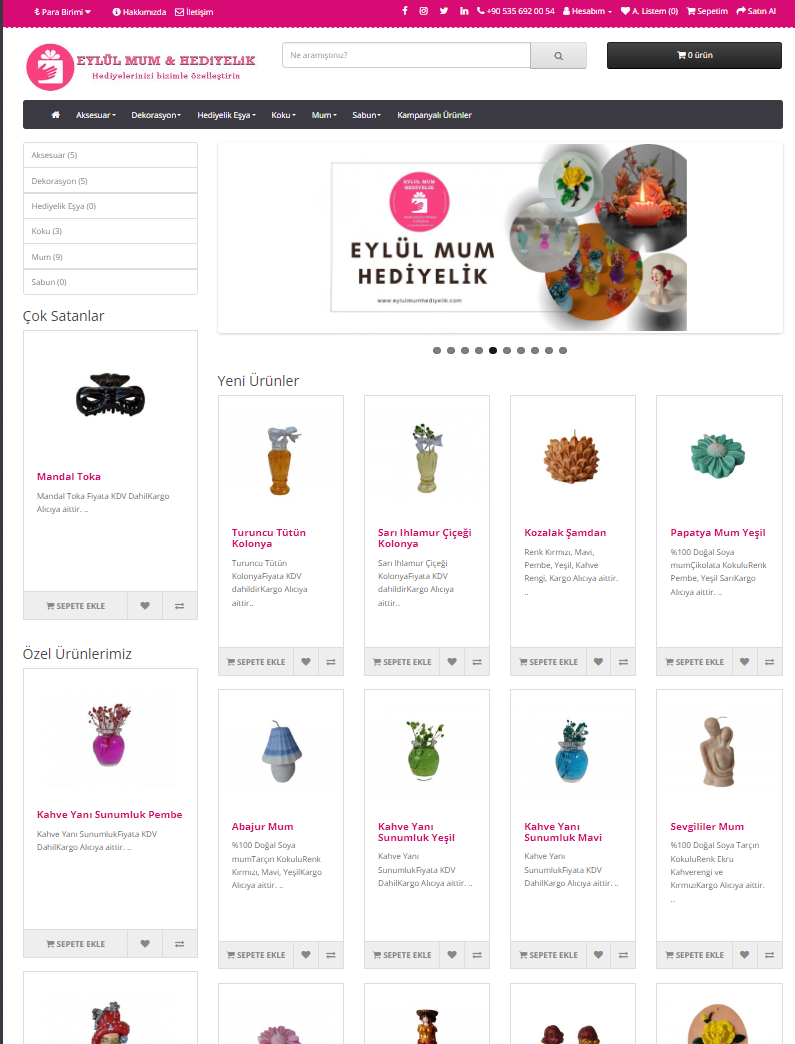Expand the Mum menu dropdown

[324, 115]
